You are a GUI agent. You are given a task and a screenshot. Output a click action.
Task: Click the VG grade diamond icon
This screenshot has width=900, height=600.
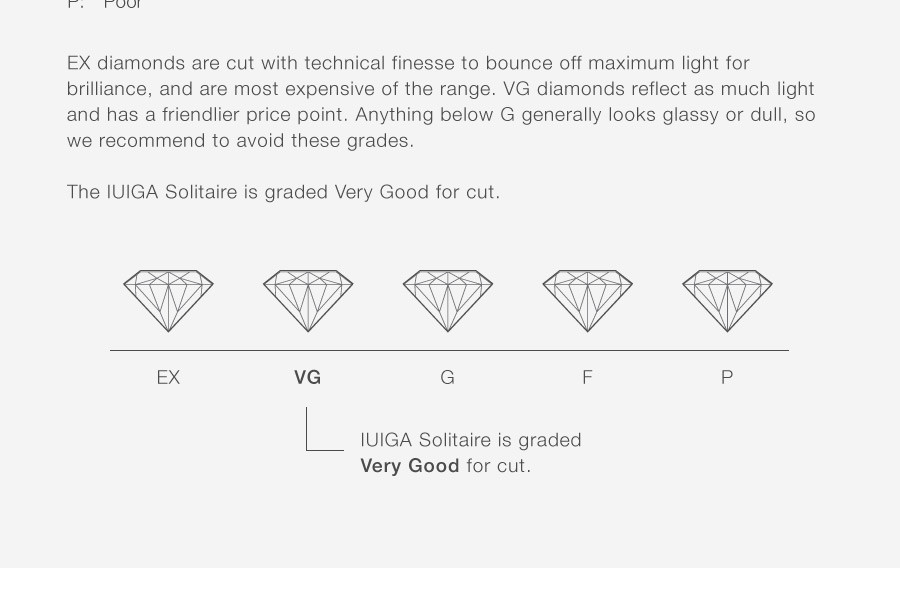[x=308, y=301]
